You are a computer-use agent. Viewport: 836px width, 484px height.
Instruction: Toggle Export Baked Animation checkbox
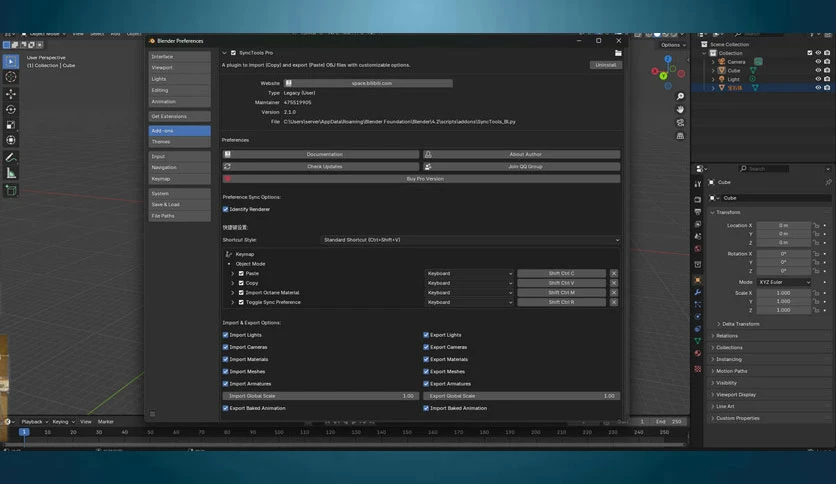coord(226,408)
